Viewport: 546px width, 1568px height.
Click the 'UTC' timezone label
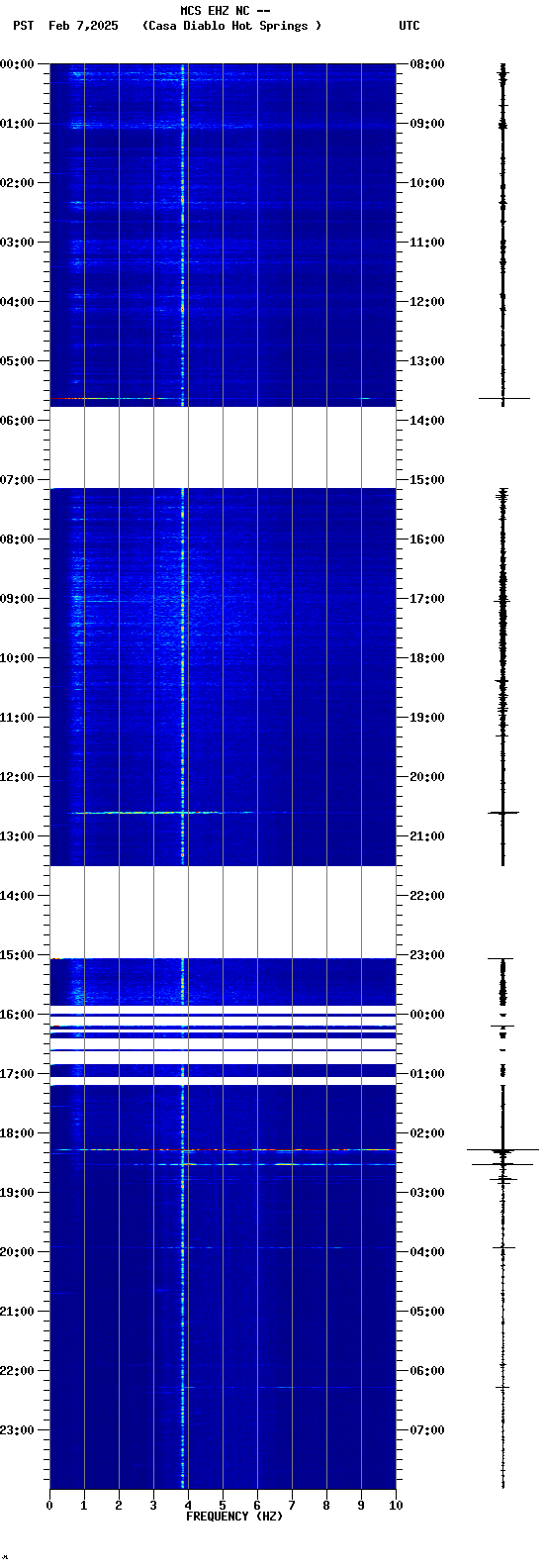tap(409, 26)
